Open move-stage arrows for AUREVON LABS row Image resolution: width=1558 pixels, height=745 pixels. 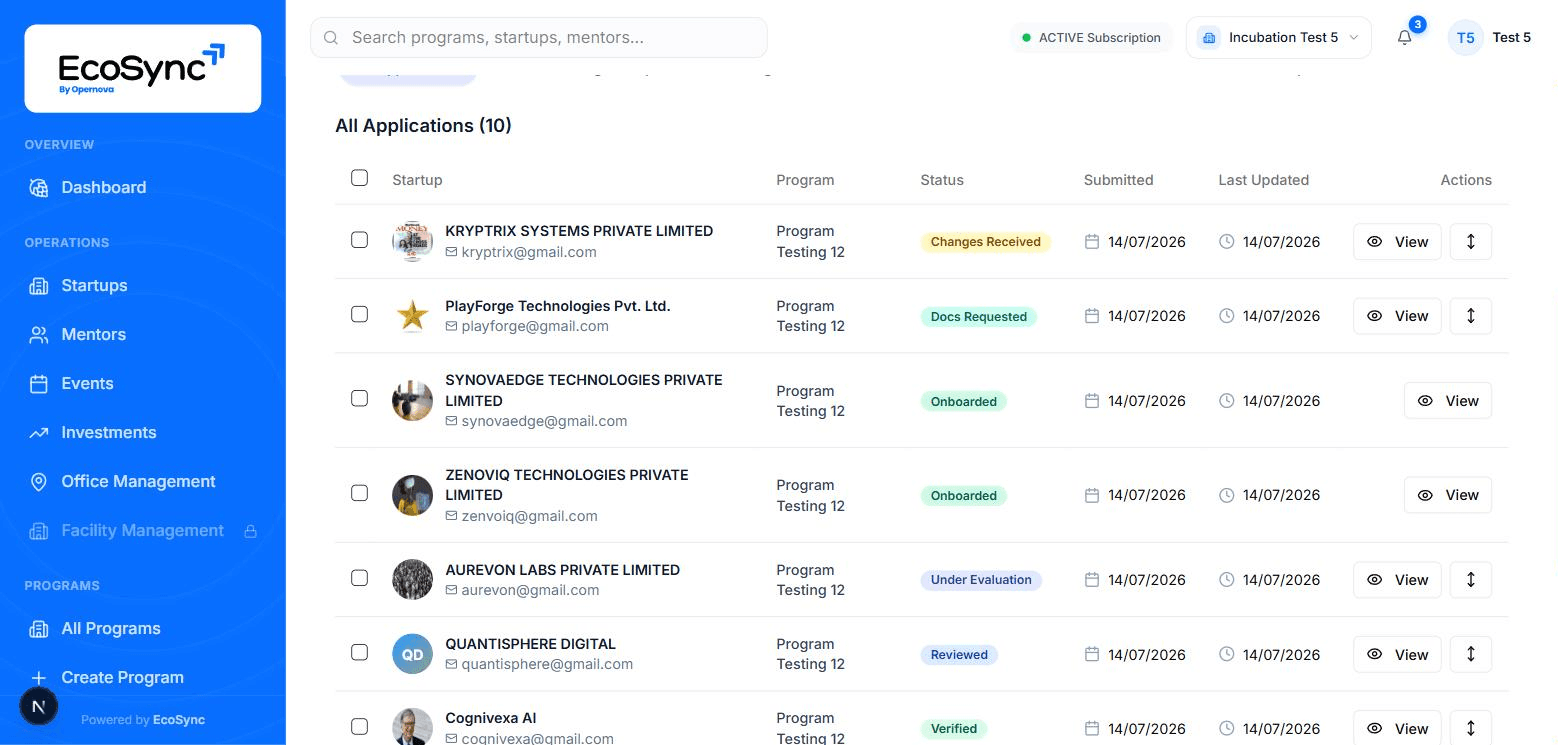(x=1470, y=580)
